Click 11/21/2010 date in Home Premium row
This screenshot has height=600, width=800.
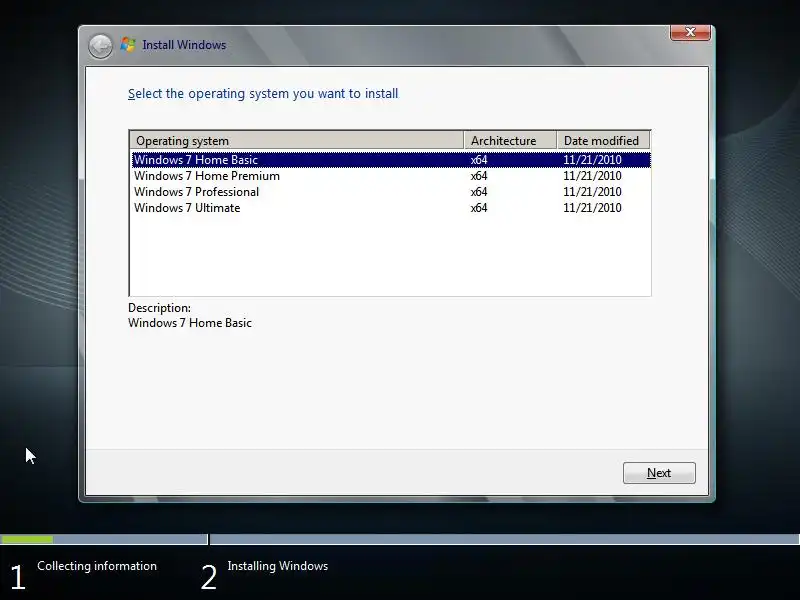coord(592,176)
